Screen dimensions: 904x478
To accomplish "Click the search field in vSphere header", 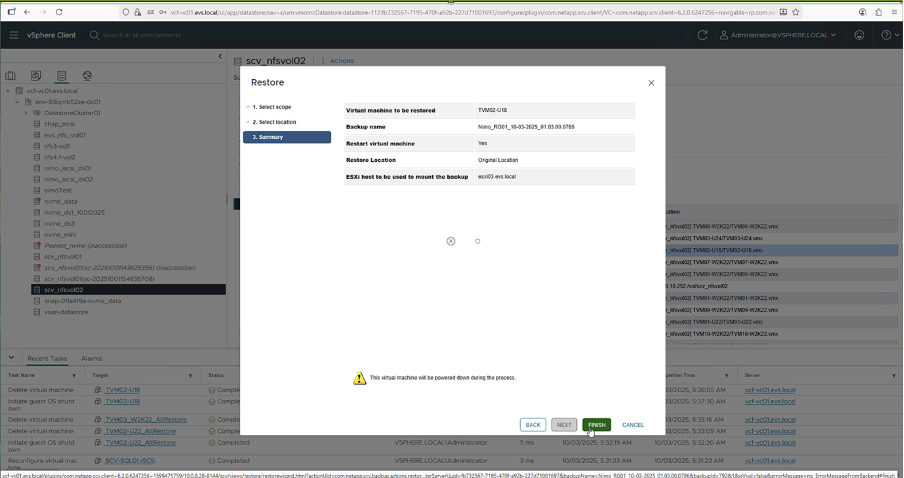I will (x=141, y=35).
